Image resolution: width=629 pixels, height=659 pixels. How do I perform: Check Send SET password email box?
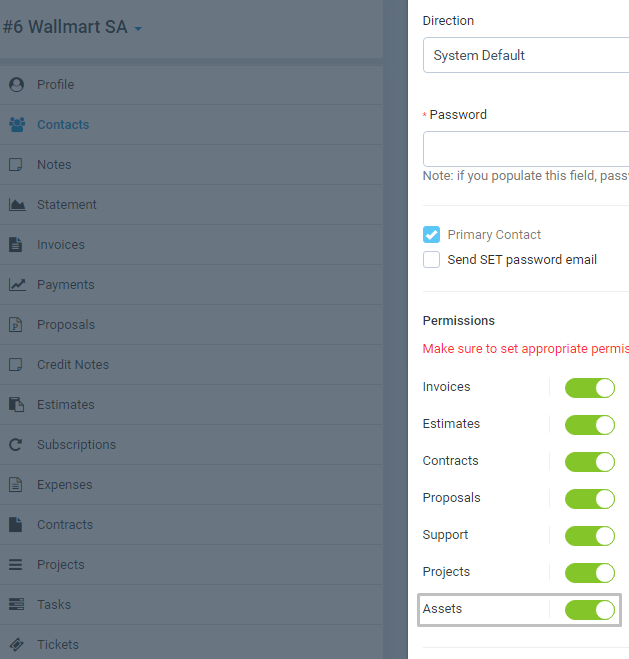[432, 260]
